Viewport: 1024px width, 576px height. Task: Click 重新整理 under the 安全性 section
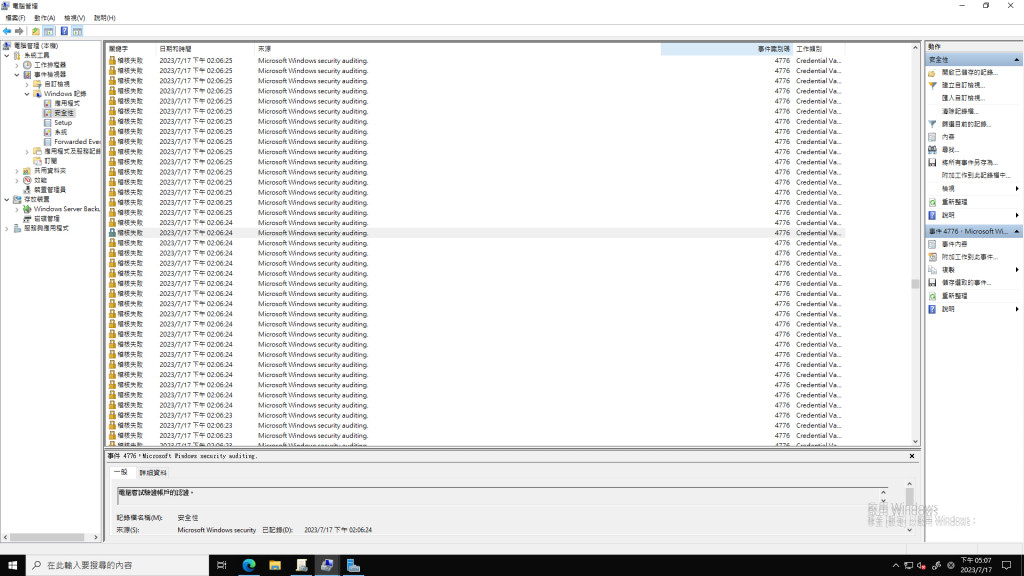click(x=954, y=202)
